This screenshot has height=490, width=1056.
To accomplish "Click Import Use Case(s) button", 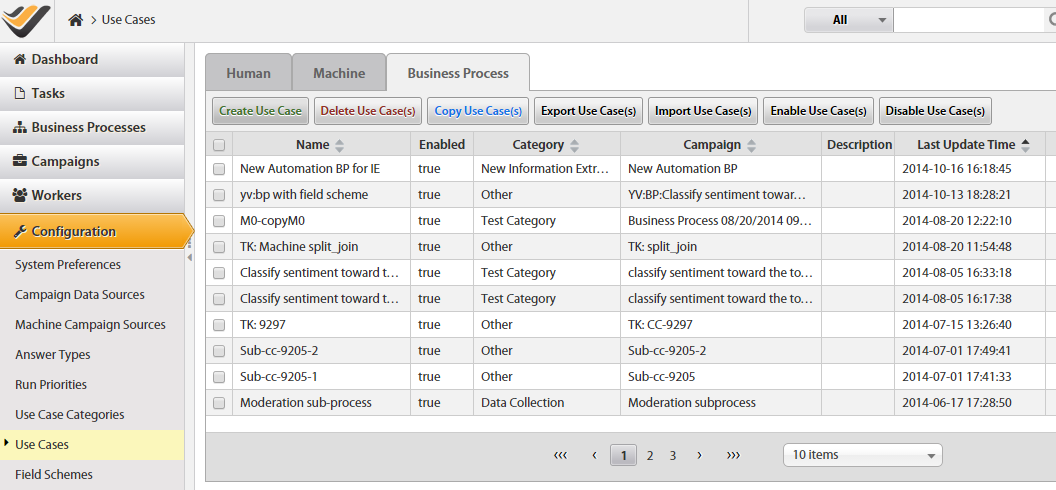I will (x=703, y=111).
